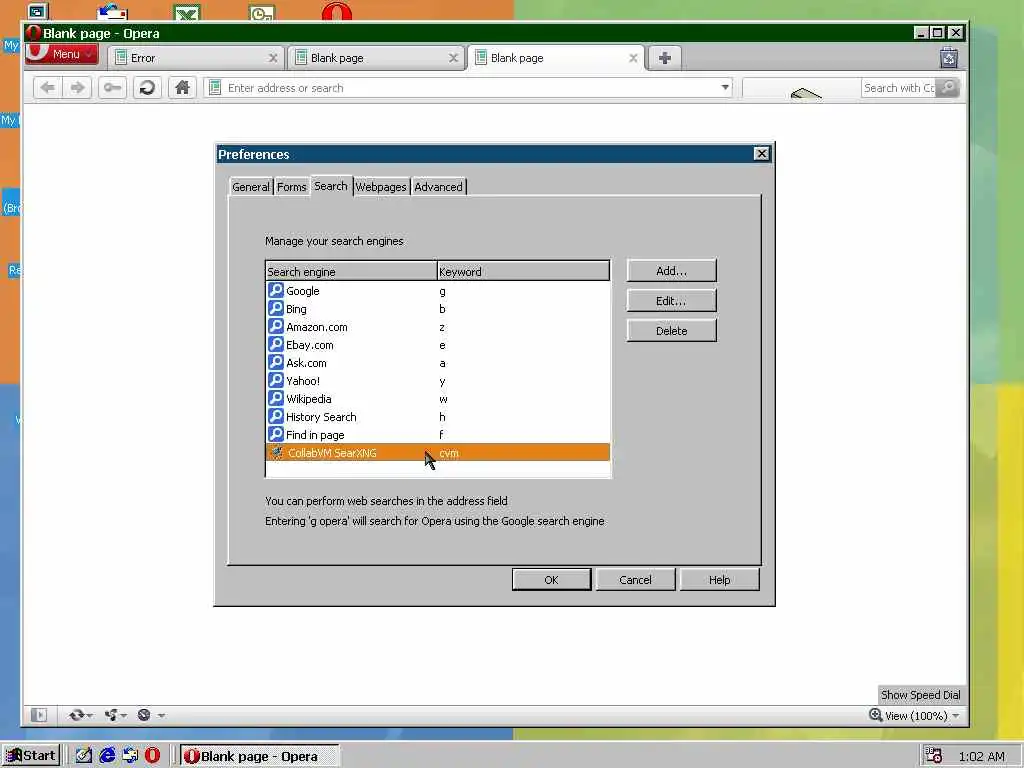Open the closed tabs trash icon
Viewport: 1024px width, 768px height.
tap(949, 58)
